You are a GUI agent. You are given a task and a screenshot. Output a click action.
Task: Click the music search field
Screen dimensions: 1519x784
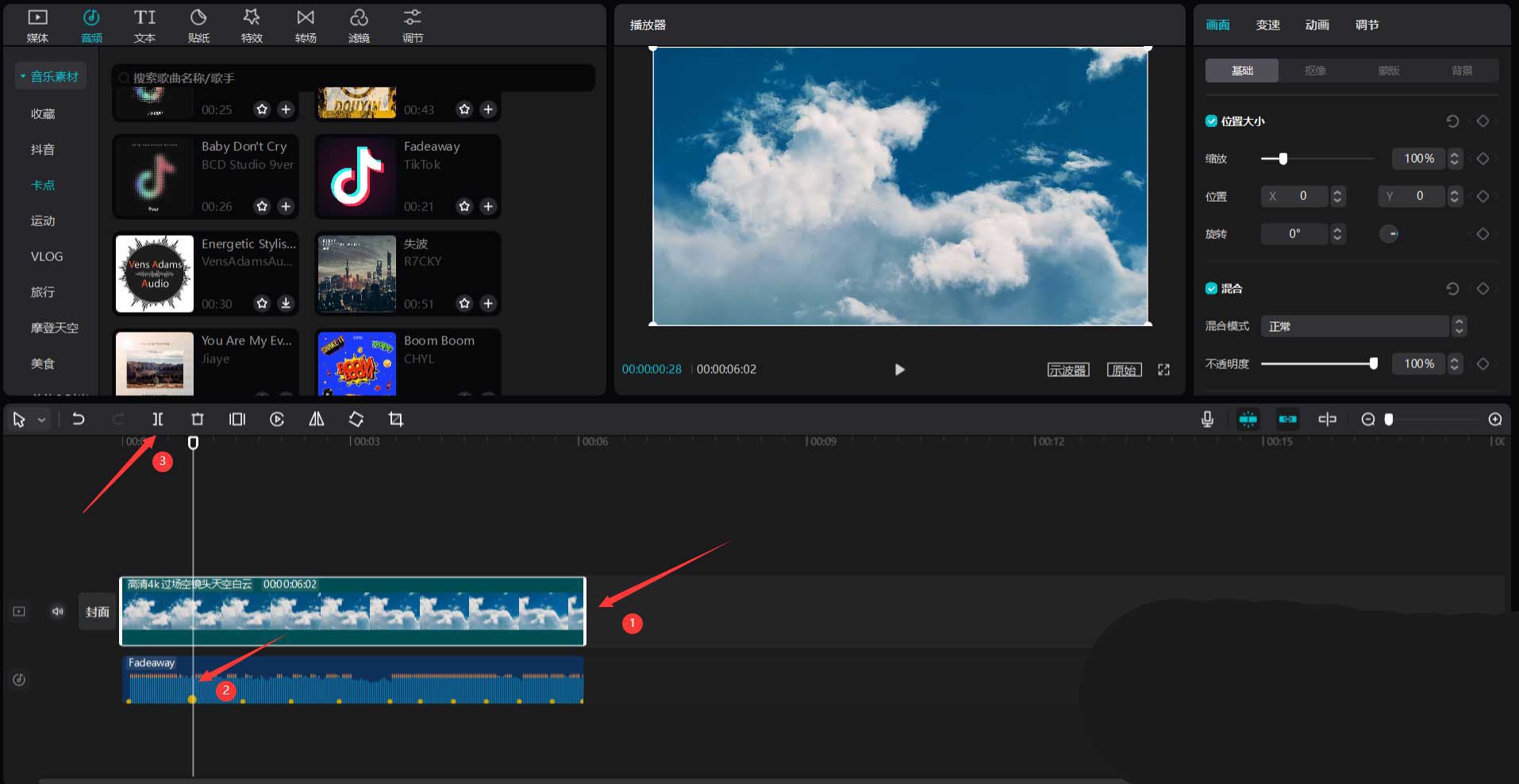pyautogui.click(x=353, y=78)
